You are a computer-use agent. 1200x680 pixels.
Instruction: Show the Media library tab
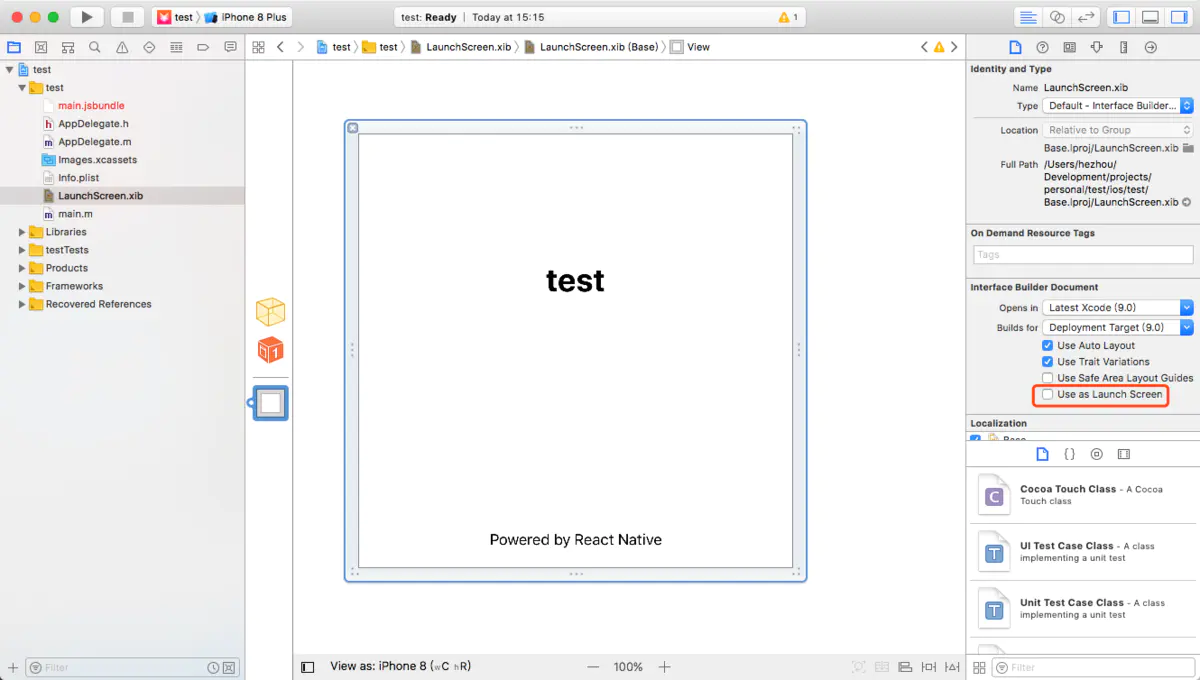click(1123, 454)
